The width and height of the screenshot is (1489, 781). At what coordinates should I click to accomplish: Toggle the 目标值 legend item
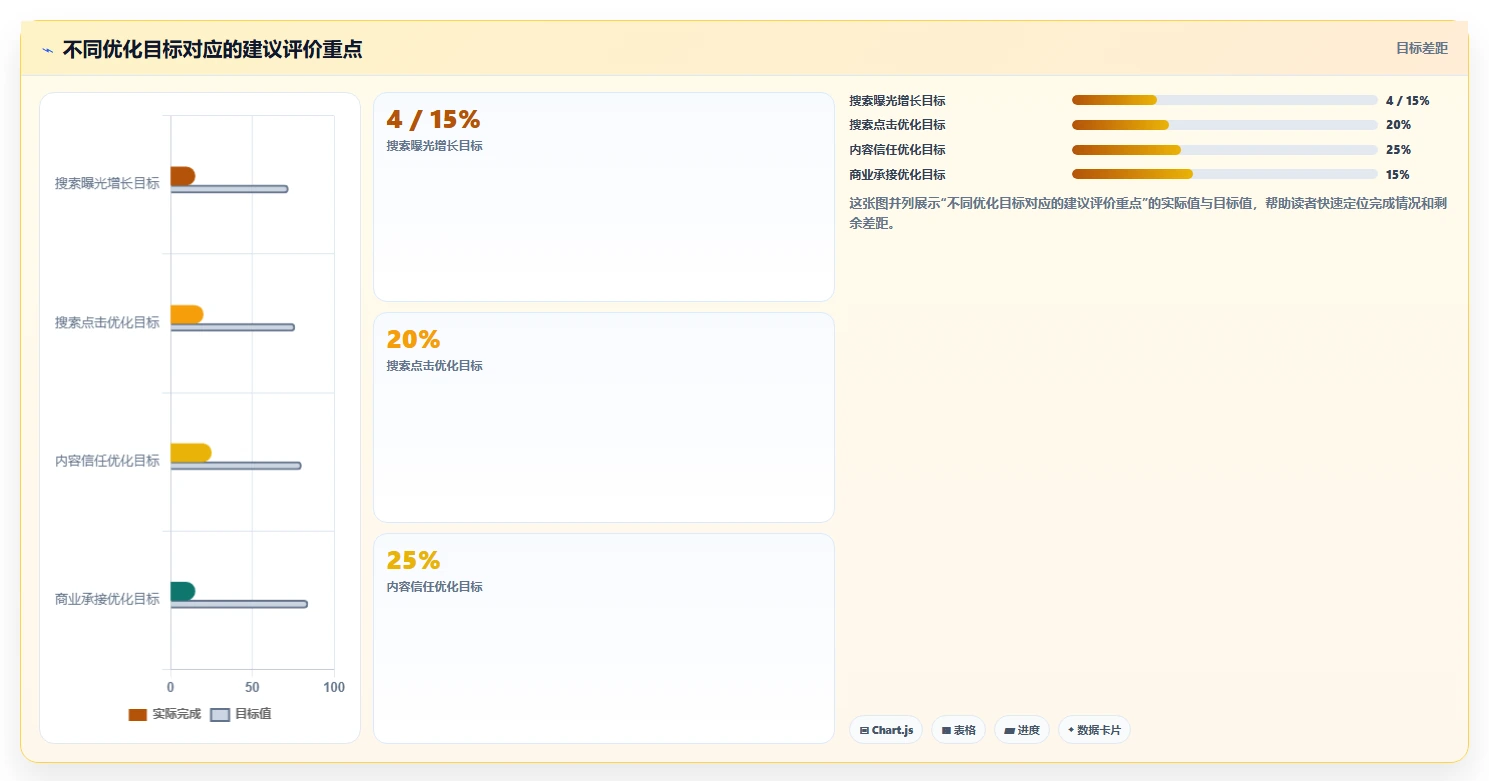coord(241,714)
